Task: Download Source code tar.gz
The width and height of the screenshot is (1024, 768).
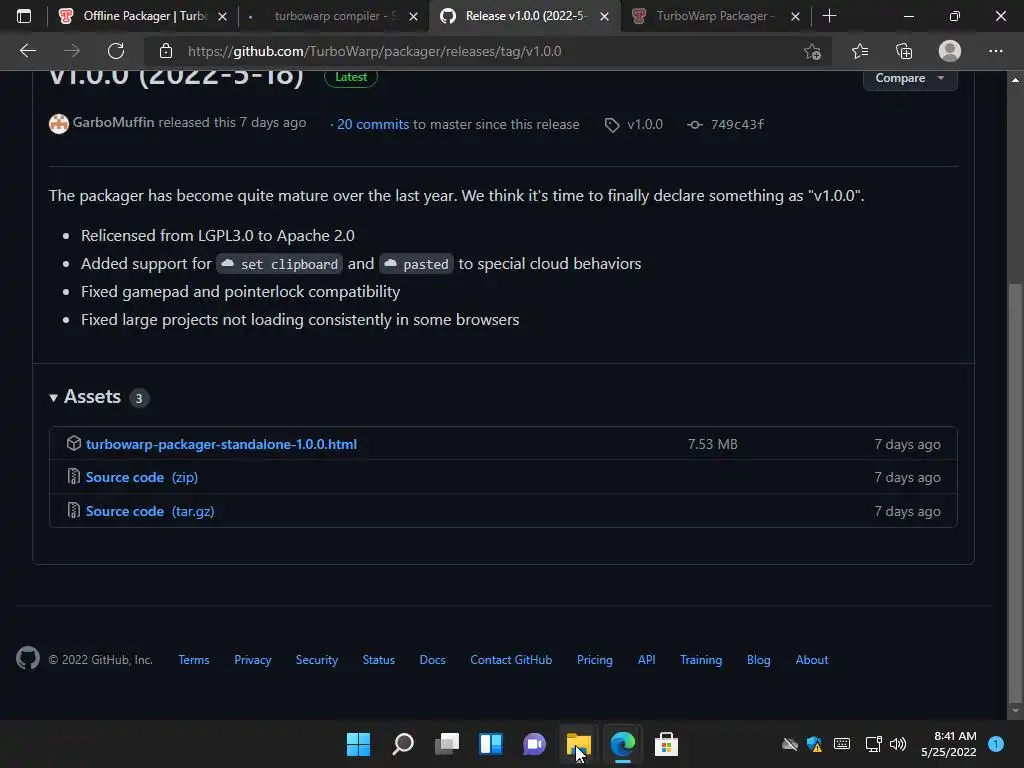Action: (x=150, y=511)
